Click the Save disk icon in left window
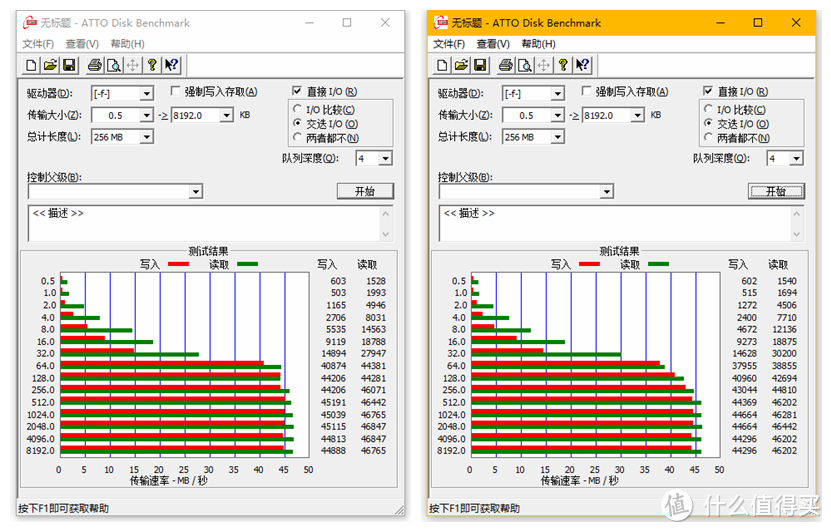Image resolution: width=831 pixels, height=532 pixels. 69,65
